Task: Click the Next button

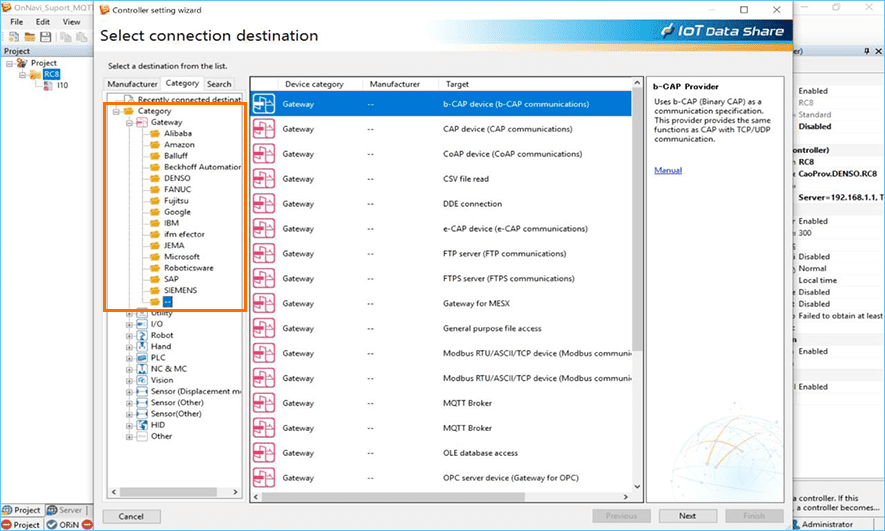Action: point(687,516)
